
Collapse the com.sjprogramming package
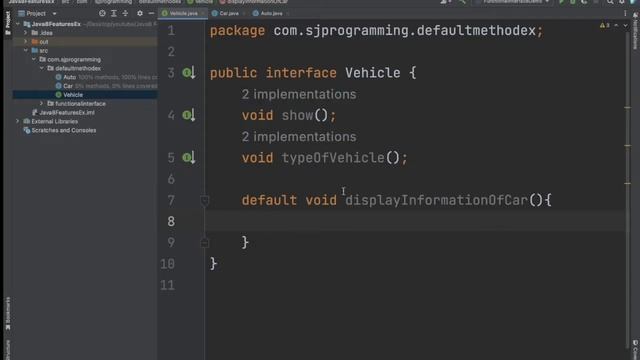pos(34,59)
